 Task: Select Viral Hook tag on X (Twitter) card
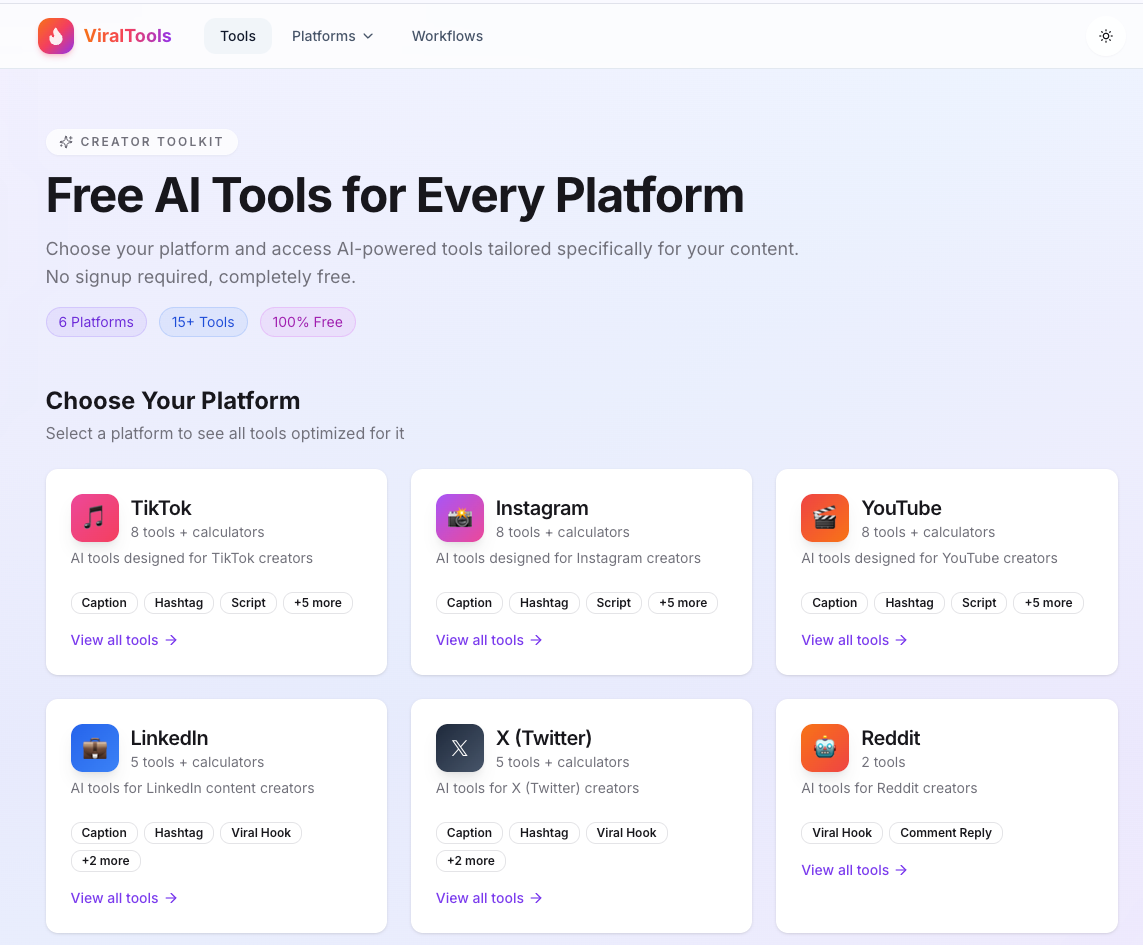(627, 833)
